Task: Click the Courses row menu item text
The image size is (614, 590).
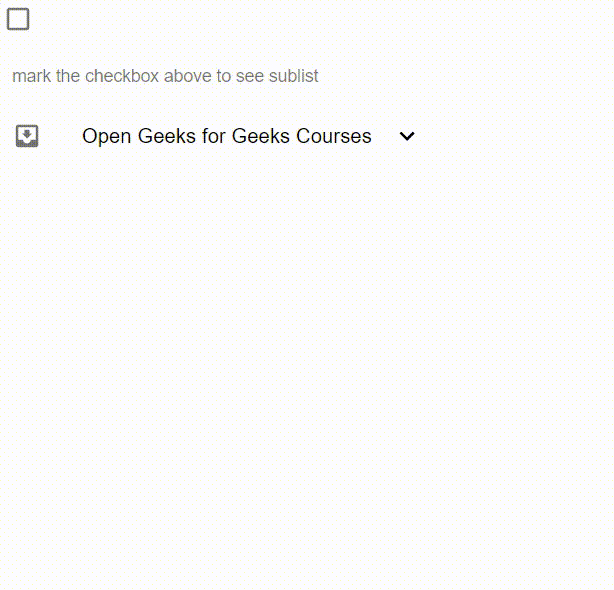Action: (x=226, y=136)
